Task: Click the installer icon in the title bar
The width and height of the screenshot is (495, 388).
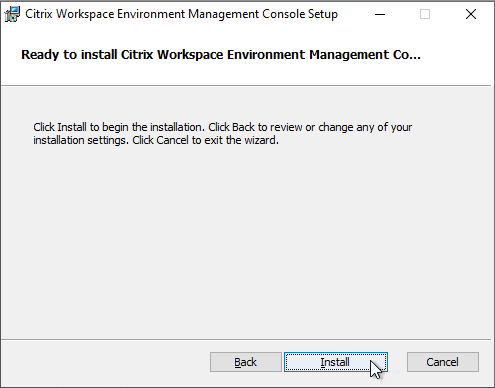Action: pyautogui.click(x=12, y=14)
